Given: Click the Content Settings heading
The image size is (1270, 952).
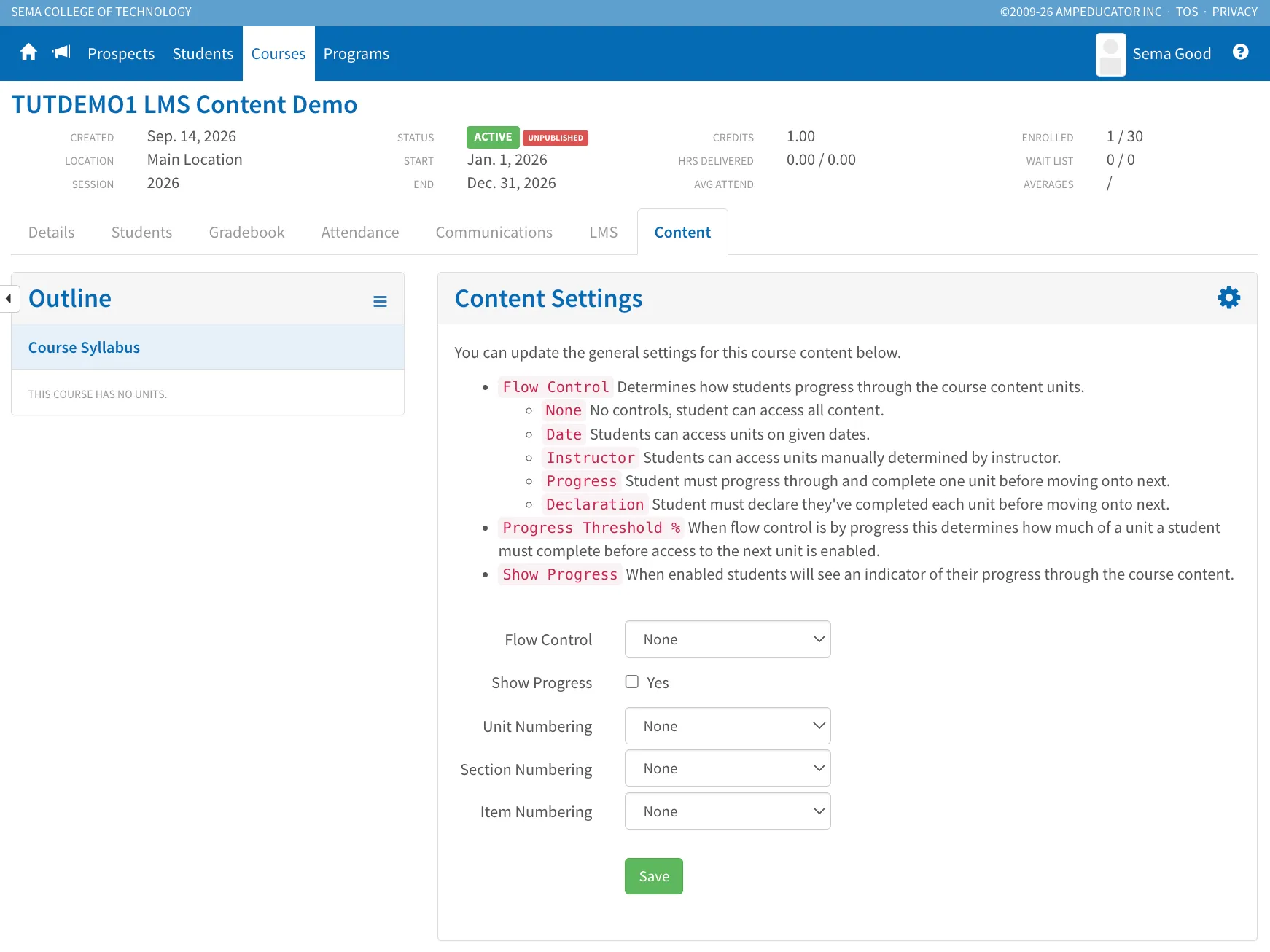Looking at the screenshot, I should click(x=549, y=299).
